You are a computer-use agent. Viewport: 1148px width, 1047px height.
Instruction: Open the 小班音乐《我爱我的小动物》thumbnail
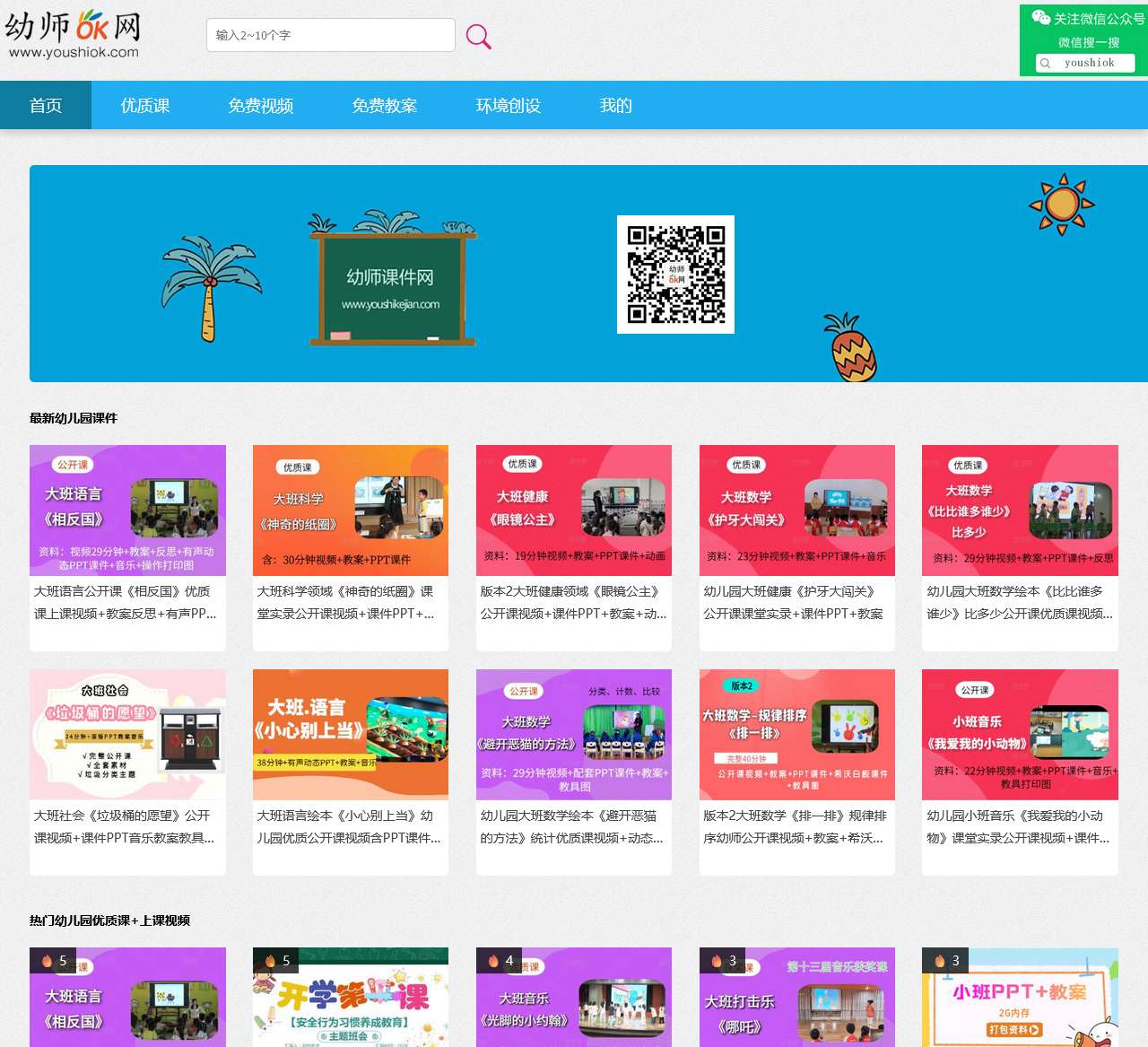[x=1020, y=735]
